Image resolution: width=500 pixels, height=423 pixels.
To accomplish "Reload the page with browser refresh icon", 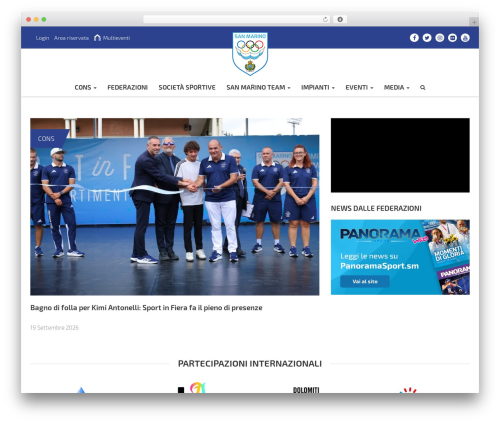I will coord(325,19).
